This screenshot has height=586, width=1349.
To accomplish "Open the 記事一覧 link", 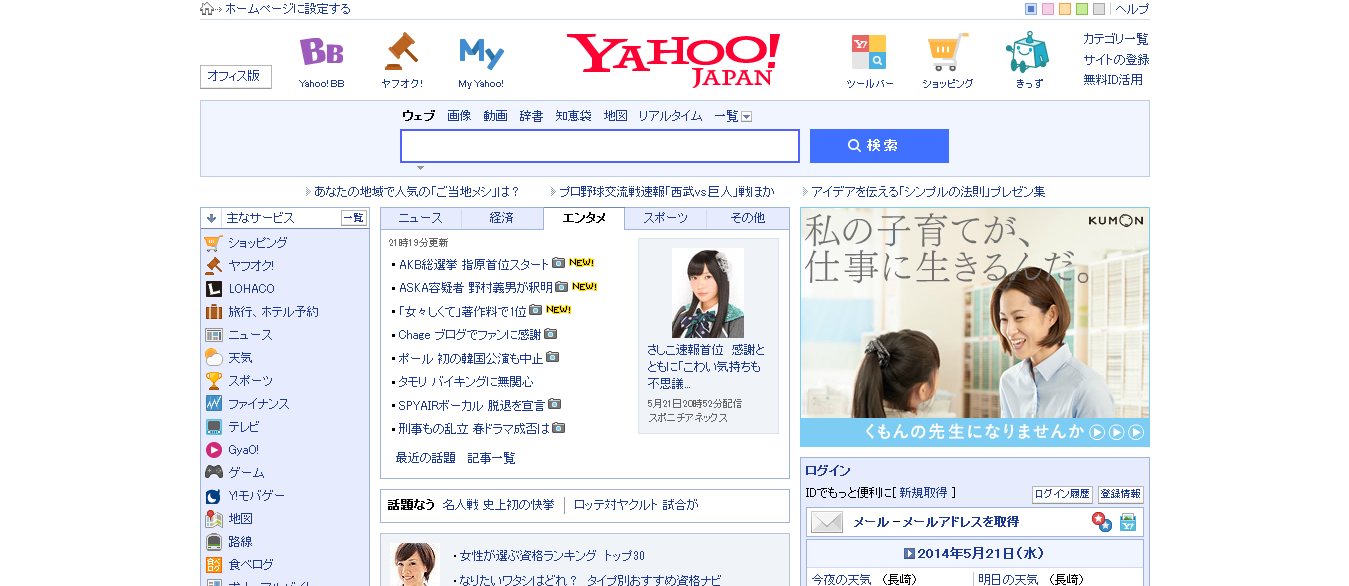I will pyautogui.click(x=492, y=458).
